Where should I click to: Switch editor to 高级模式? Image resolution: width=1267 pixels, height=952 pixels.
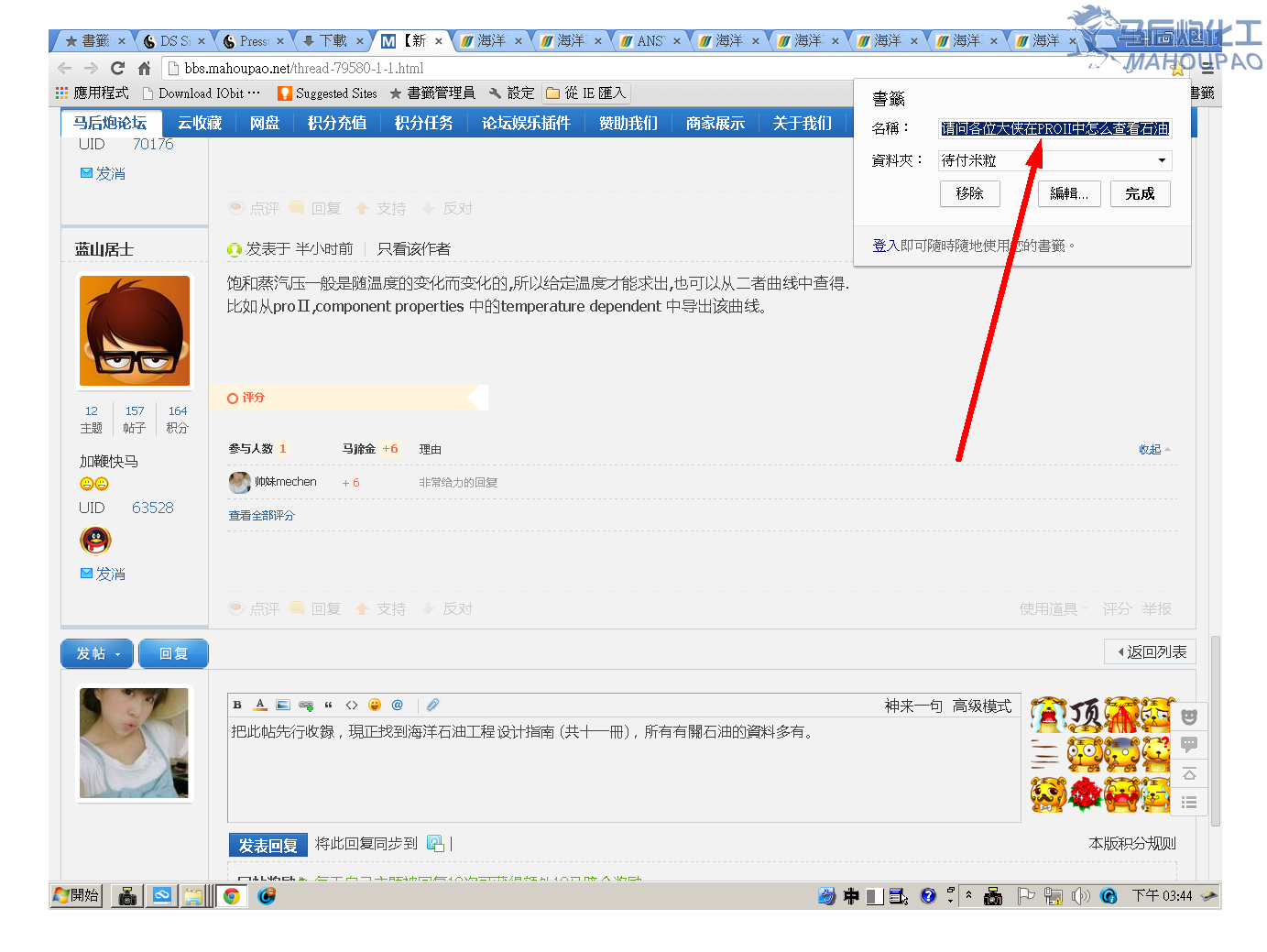click(x=982, y=706)
